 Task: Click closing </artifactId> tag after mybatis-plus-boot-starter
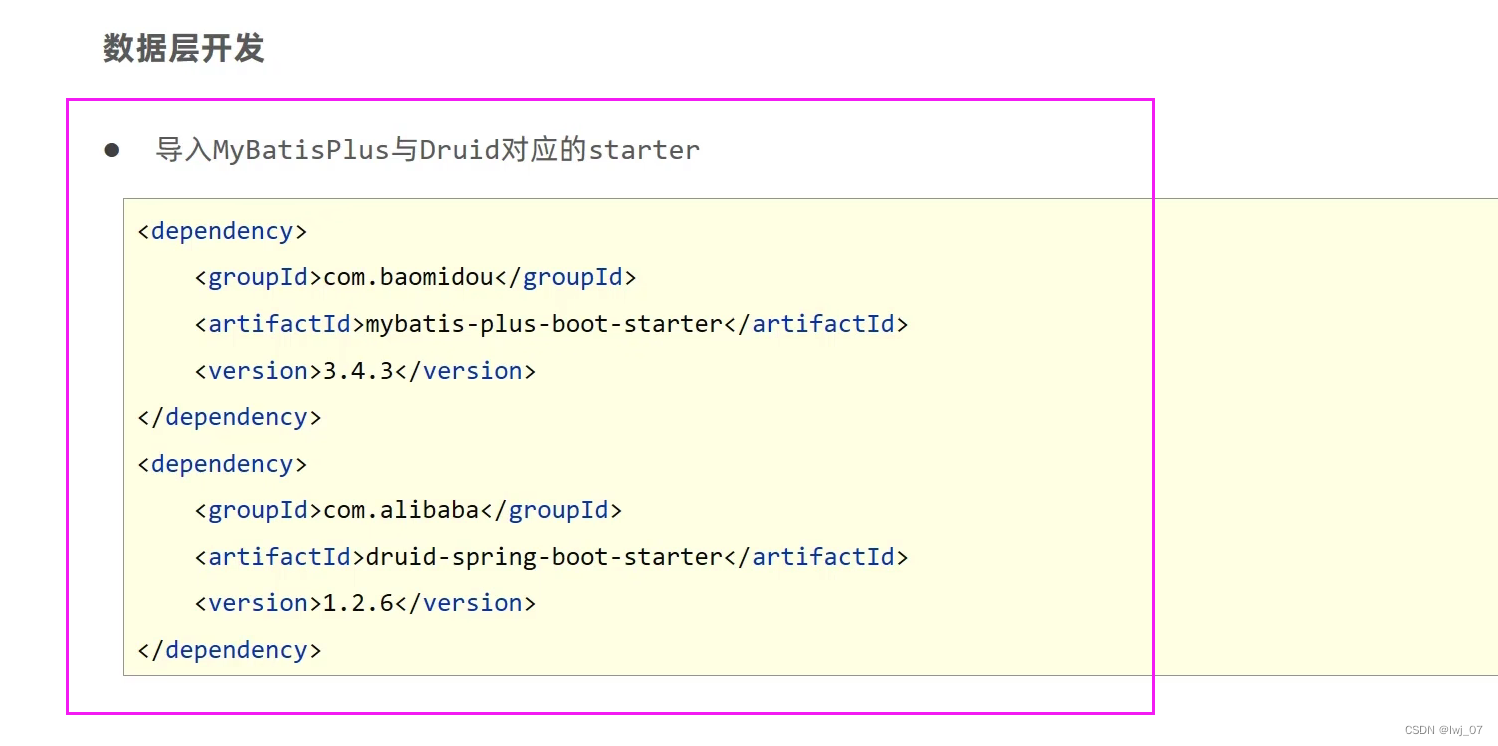(x=816, y=324)
